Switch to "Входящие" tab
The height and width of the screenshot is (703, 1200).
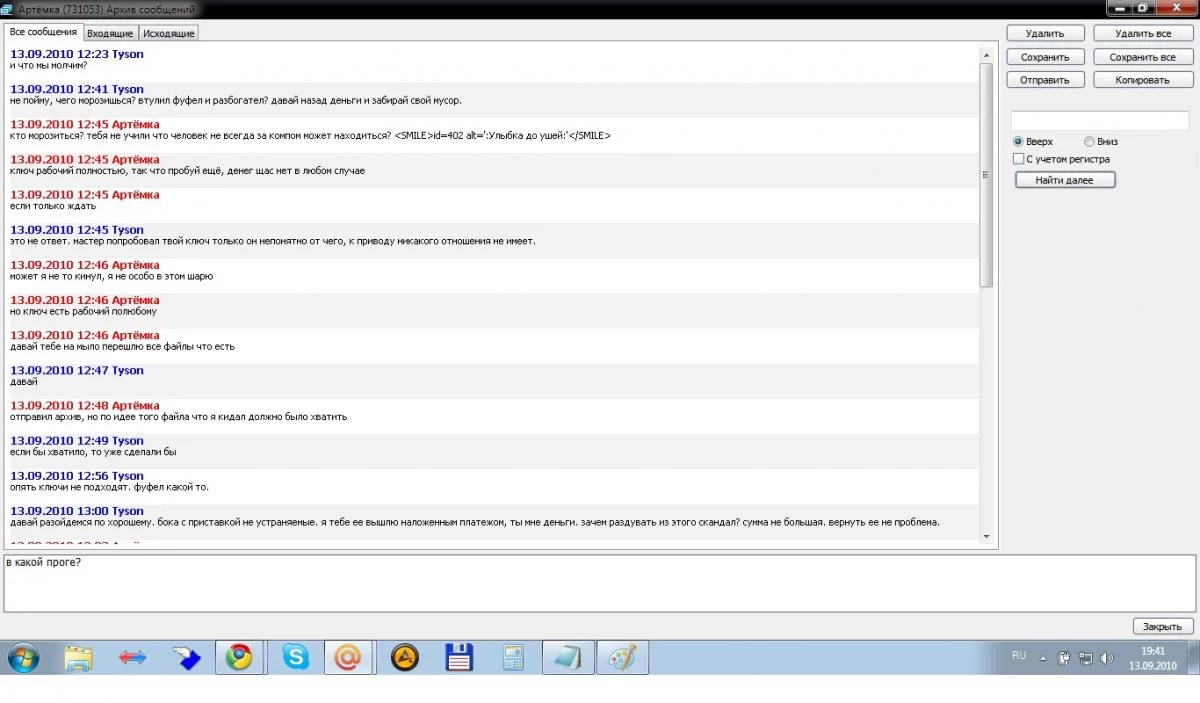click(x=110, y=33)
